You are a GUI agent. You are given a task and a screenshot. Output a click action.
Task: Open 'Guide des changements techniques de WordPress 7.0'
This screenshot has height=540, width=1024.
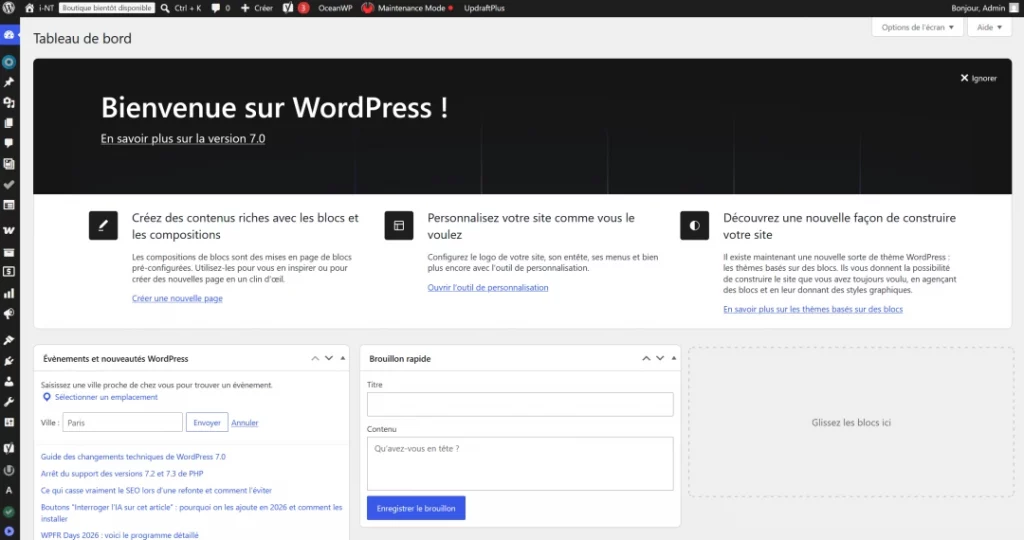(x=133, y=457)
